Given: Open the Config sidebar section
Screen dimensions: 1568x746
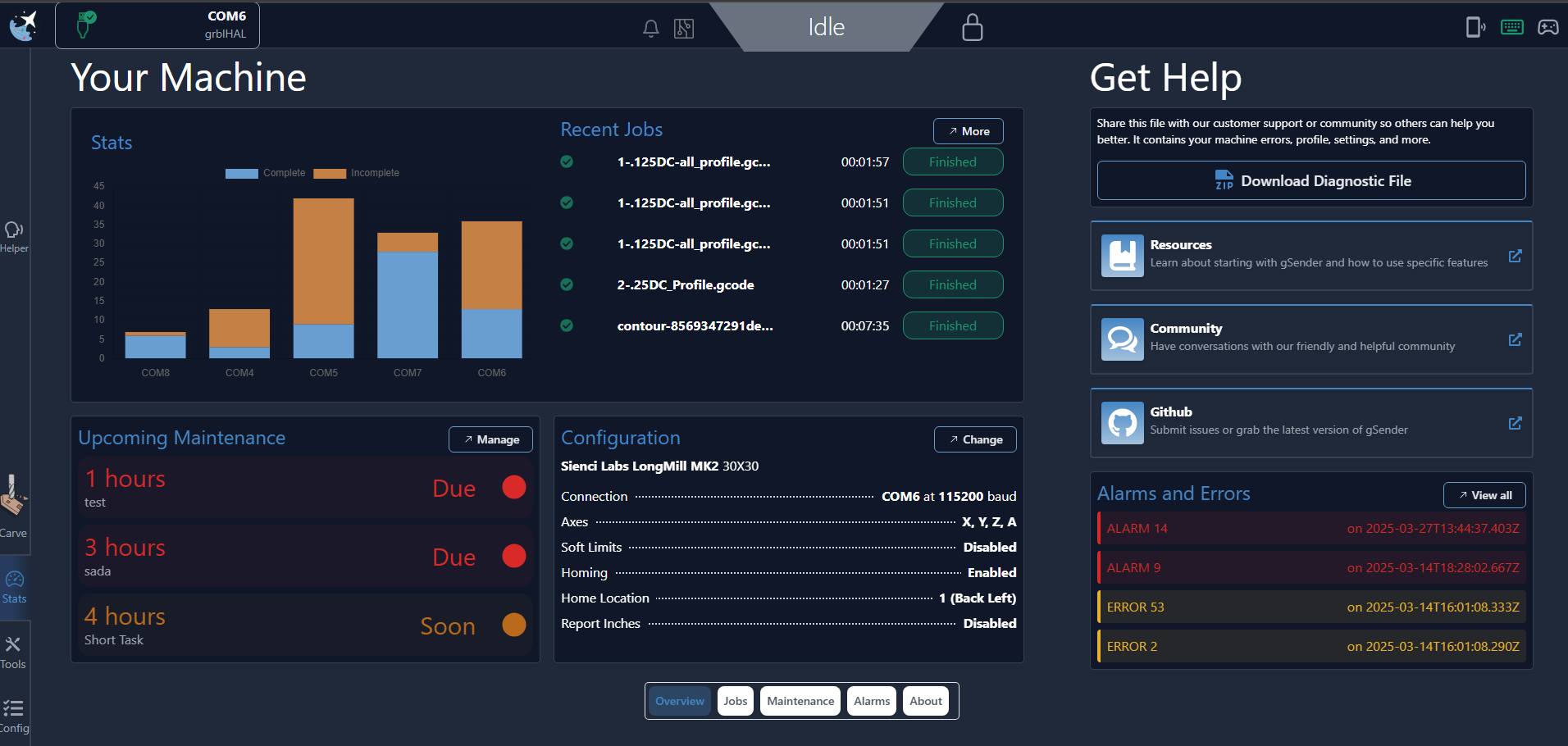Looking at the screenshot, I should click(x=13, y=716).
